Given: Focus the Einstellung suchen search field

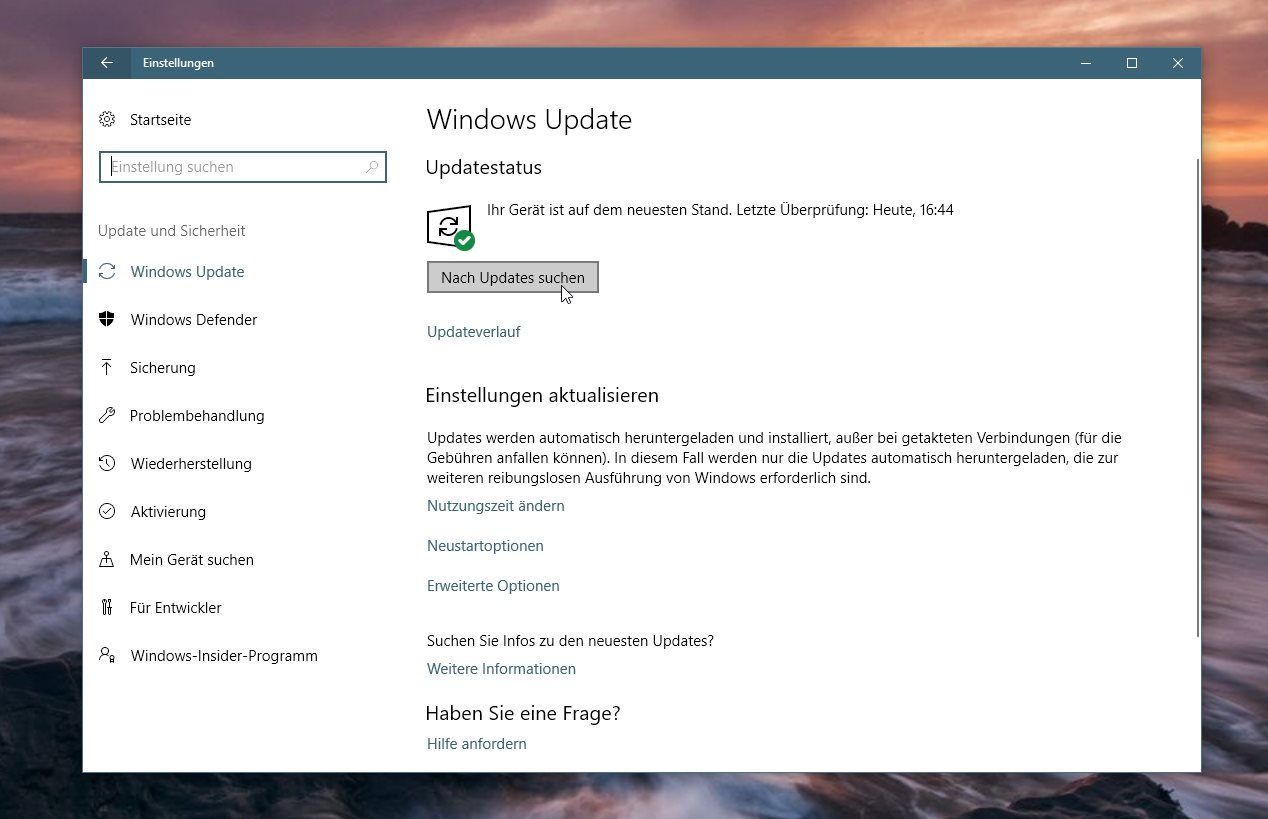Looking at the screenshot, I should (x=235, y=167).
